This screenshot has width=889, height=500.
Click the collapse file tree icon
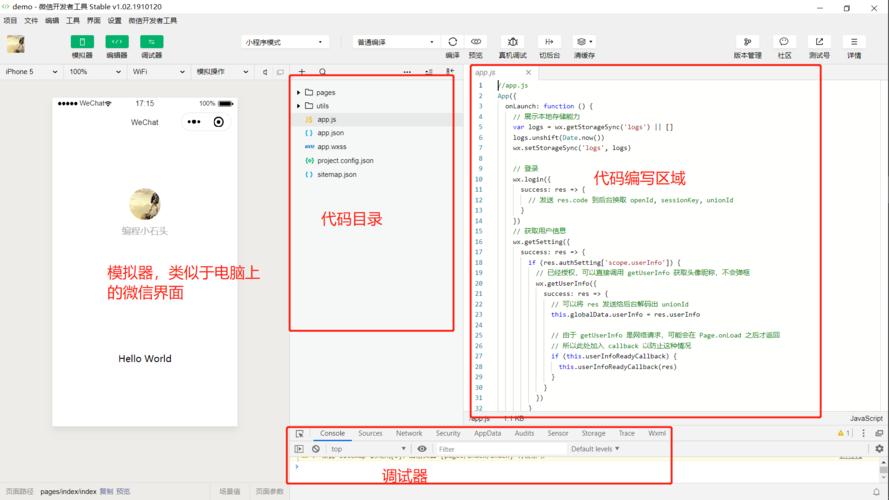pos(450,71)
